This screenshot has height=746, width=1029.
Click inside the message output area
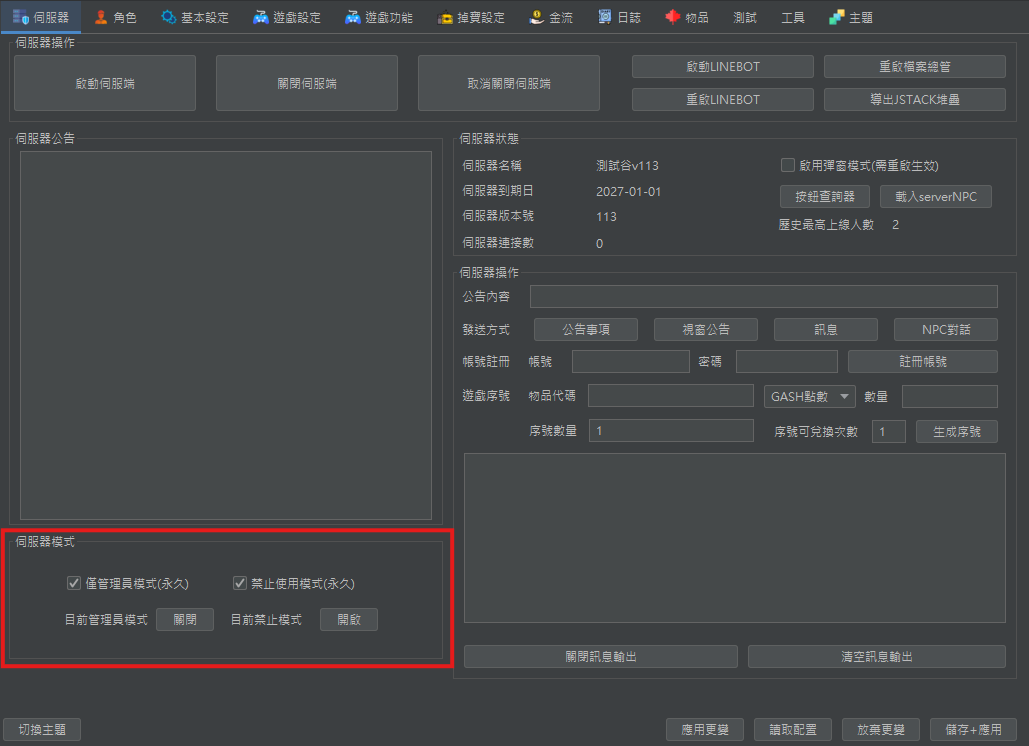[x=734, y=538]
